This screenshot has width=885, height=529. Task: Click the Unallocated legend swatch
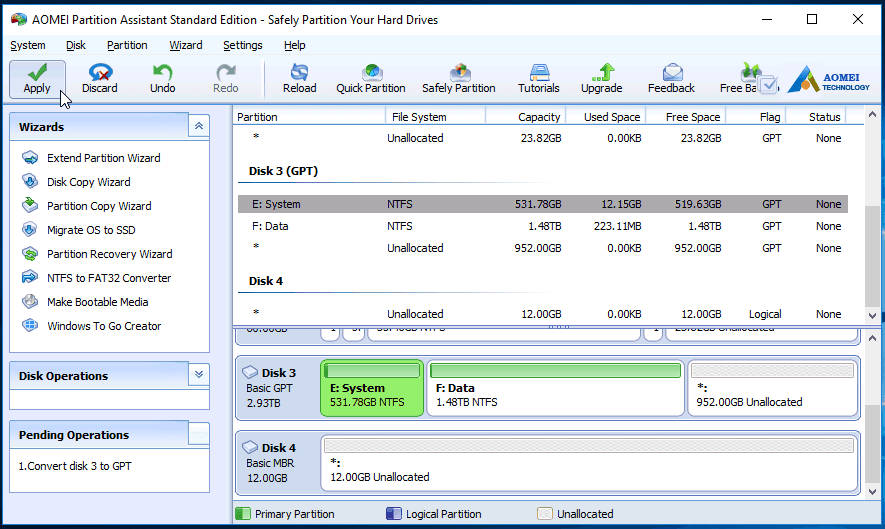[545, 514]
